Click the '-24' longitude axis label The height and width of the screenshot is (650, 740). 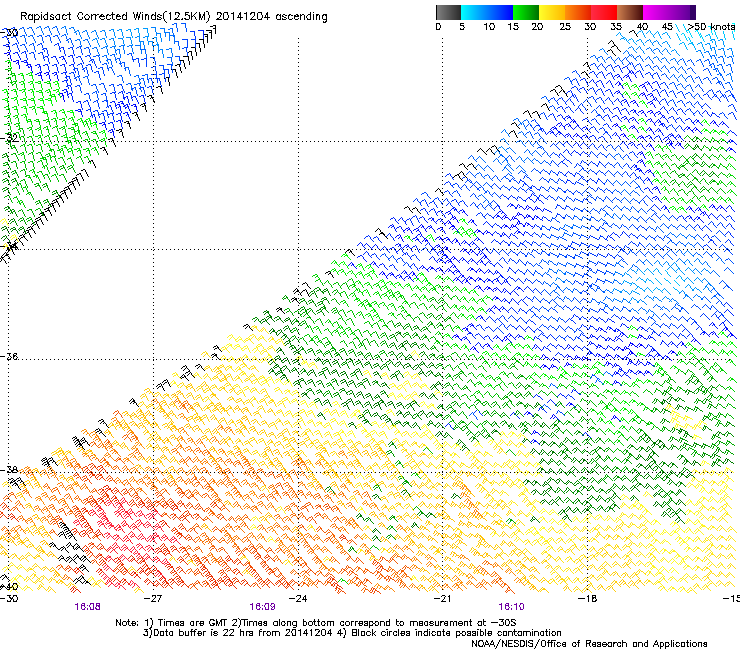click(298, 599)
